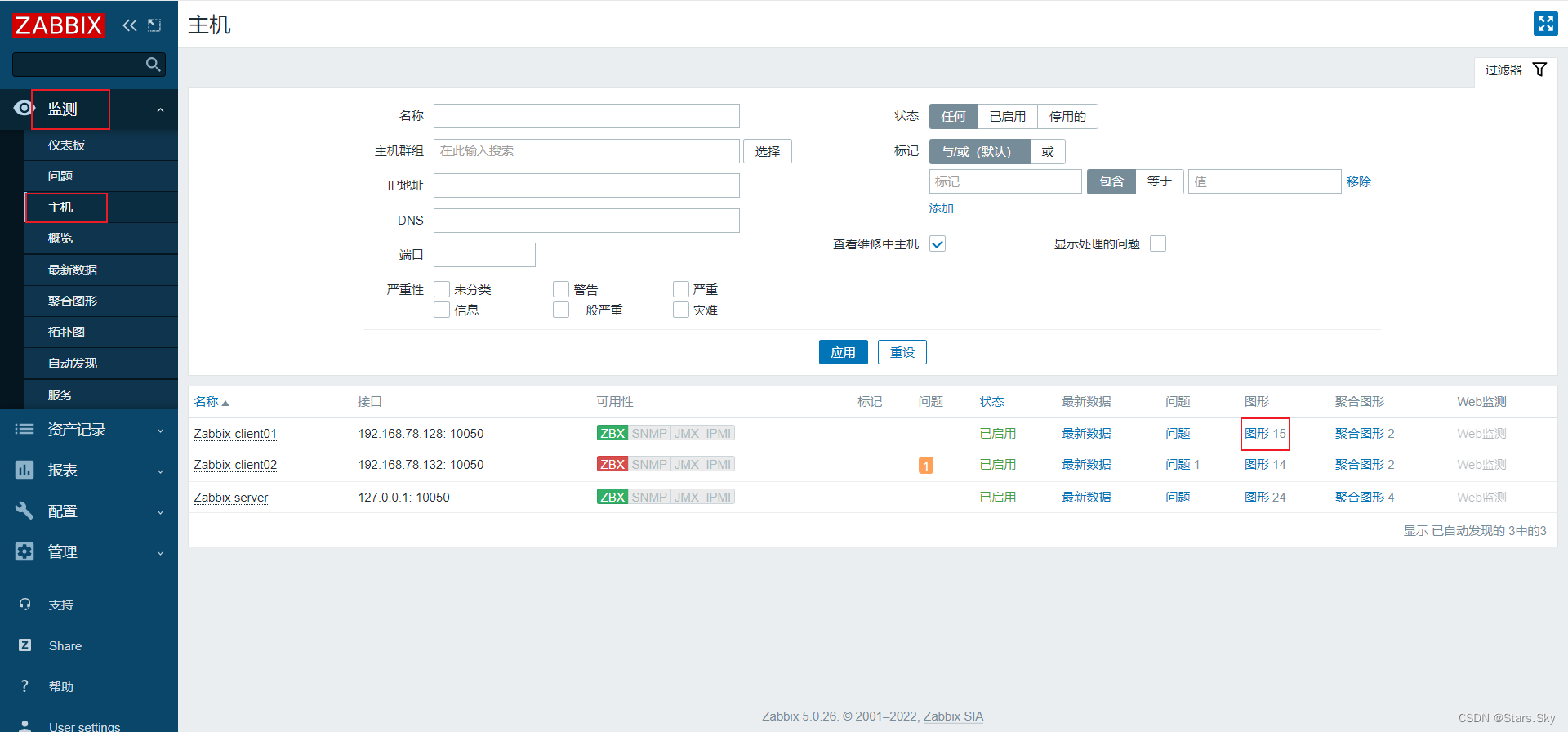Select 与/或 (默认) tag evaluation option
This screenshot has height=732, width=1568.
coord(979,151)
